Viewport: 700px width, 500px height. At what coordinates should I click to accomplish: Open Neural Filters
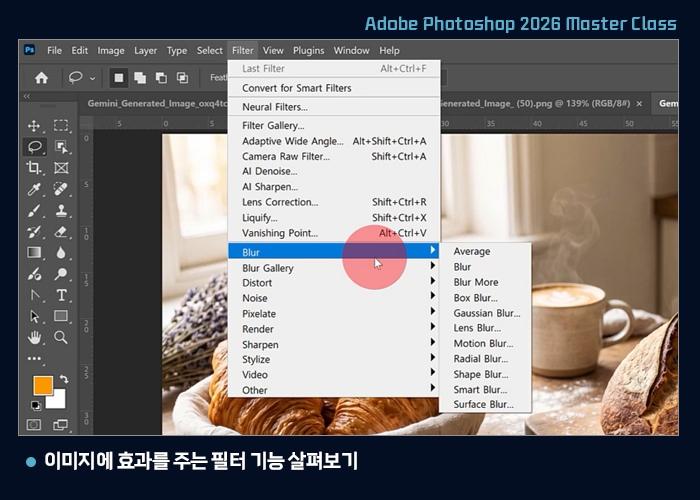[333, 107]
